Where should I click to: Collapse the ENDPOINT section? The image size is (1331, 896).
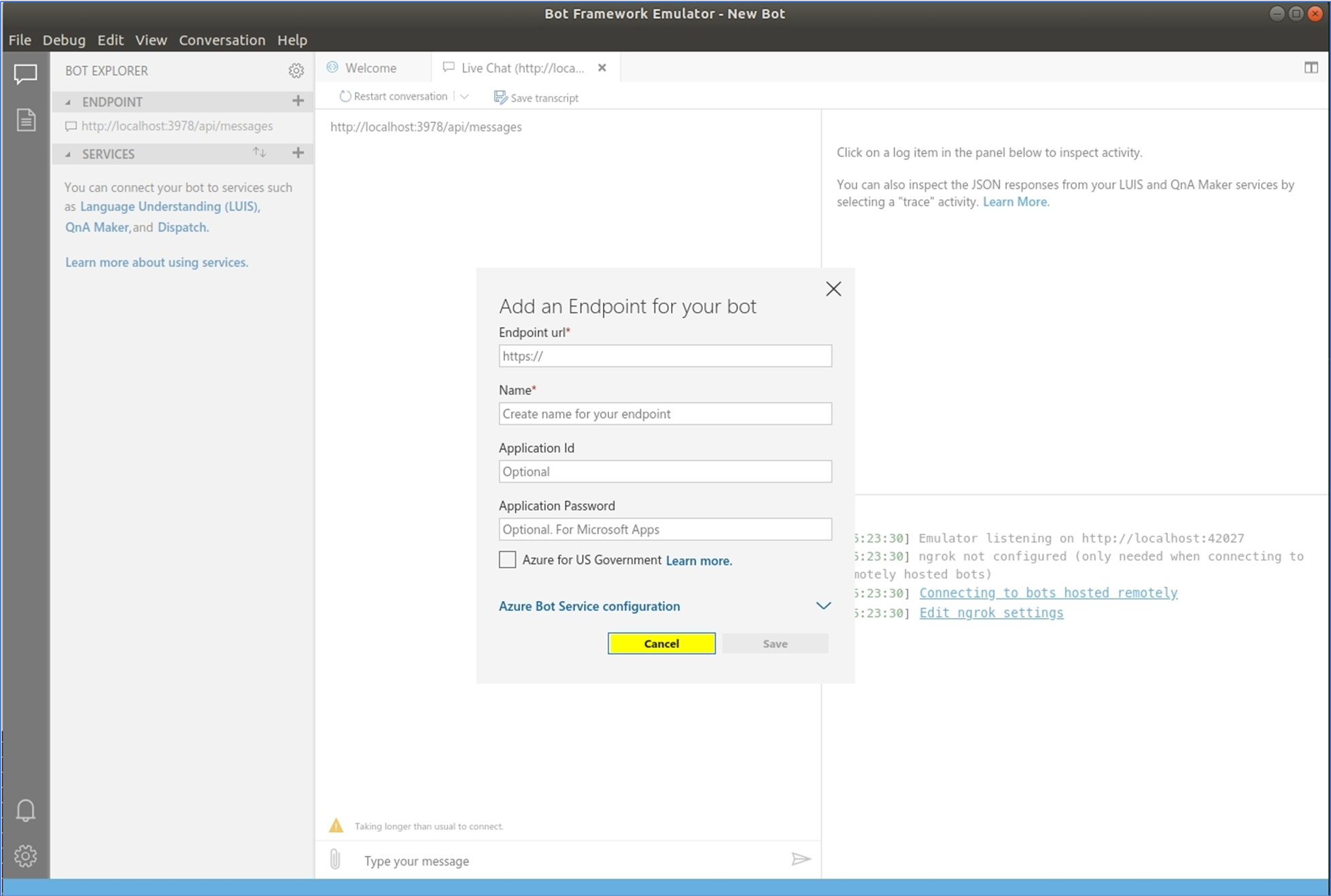[68, 102]
